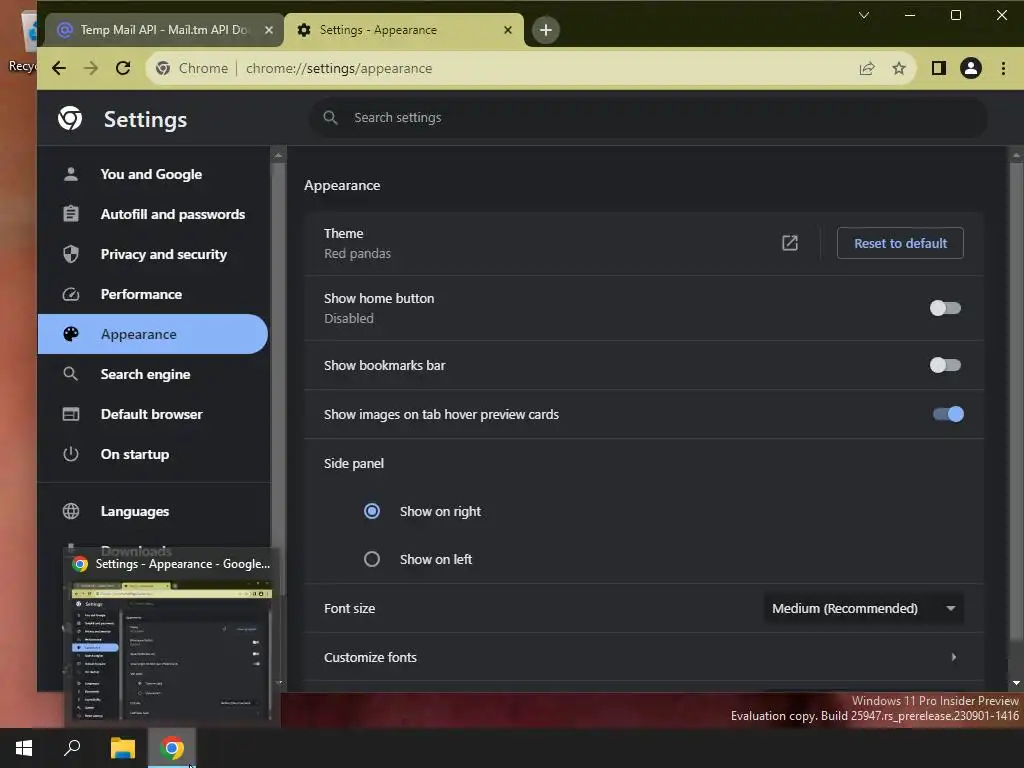This screenshot has width=1024, height=768.
Task: Disable images on tab hover preview cards
Action: coord(948,414)
